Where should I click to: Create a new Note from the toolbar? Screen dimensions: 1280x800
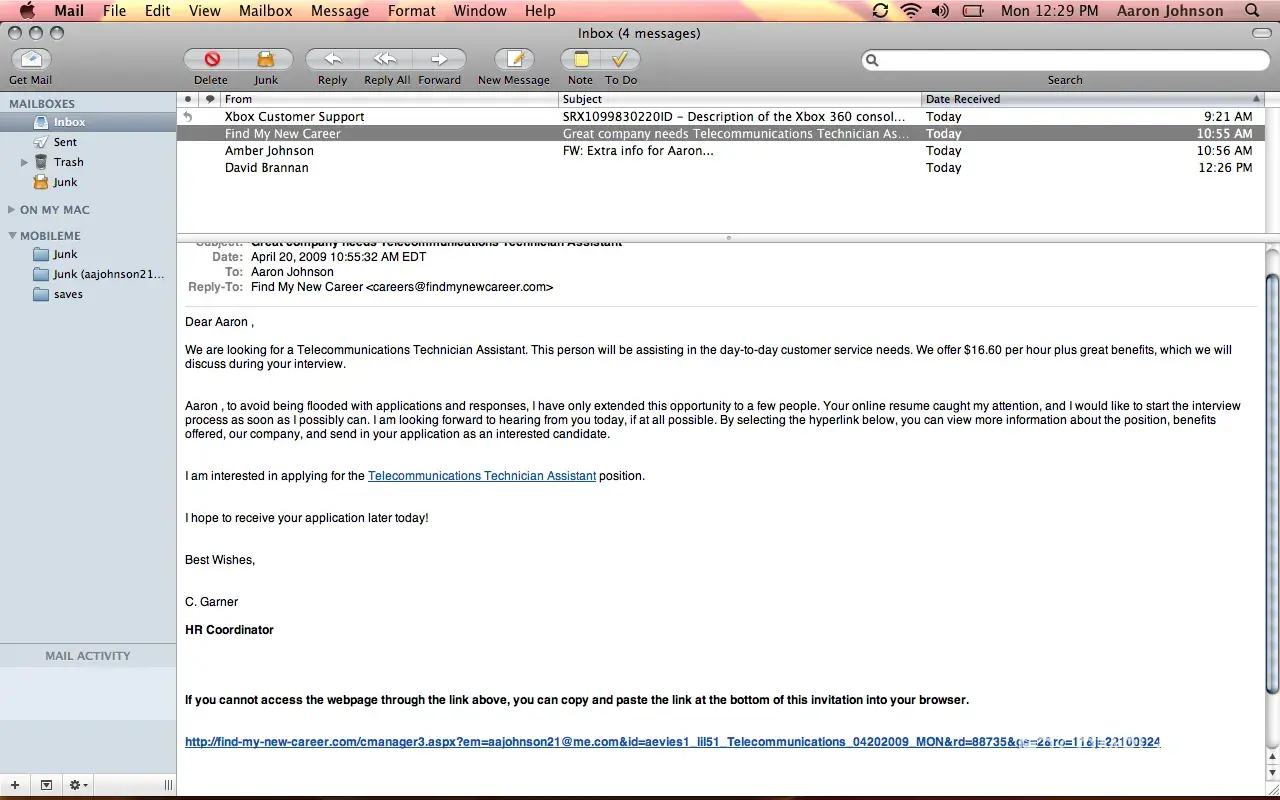[580, 59]
